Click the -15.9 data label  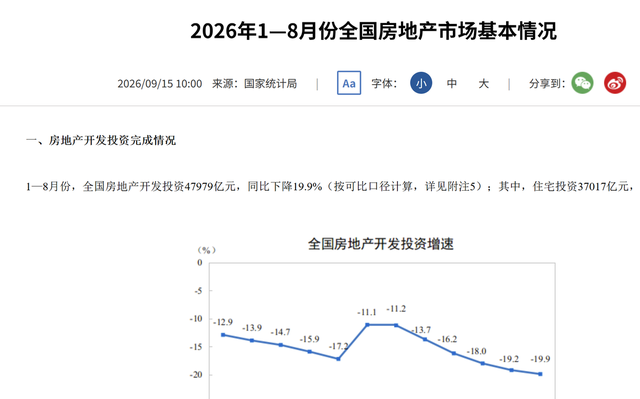[x=309, y=339]
